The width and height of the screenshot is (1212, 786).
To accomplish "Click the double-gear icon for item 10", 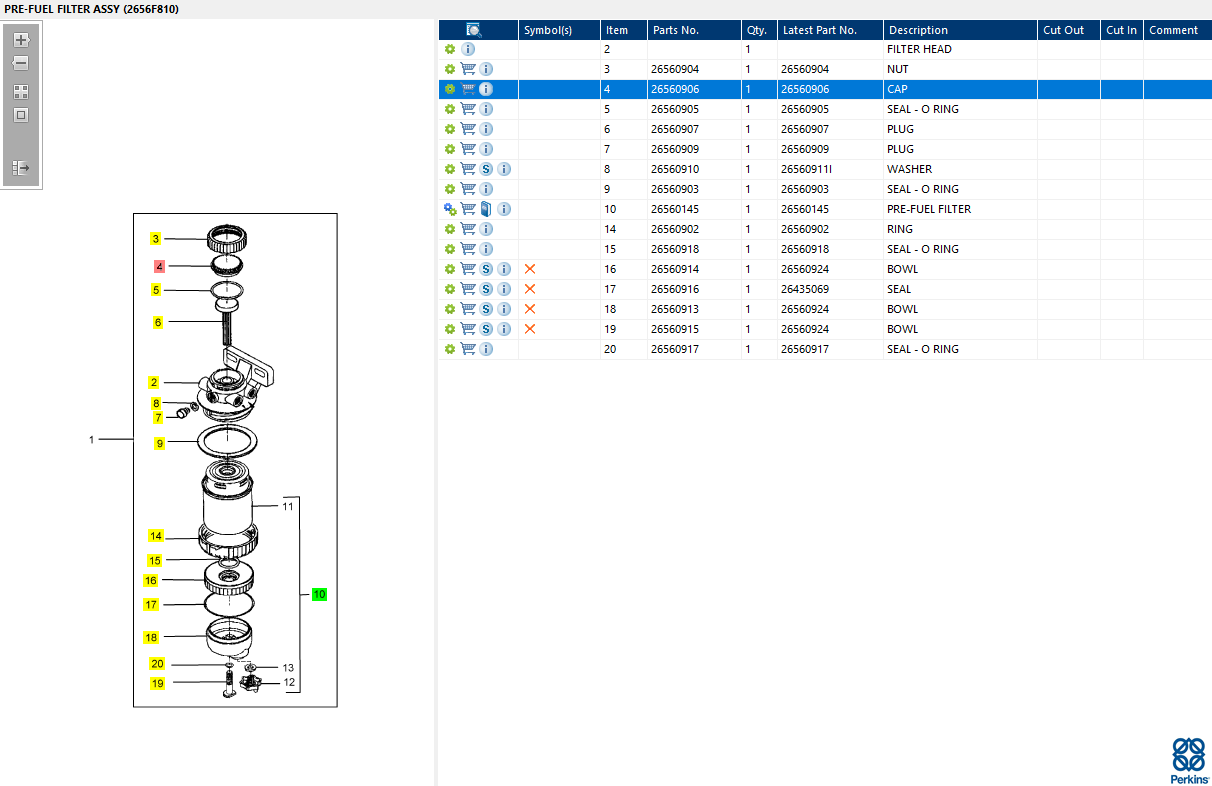I will 450,209.
